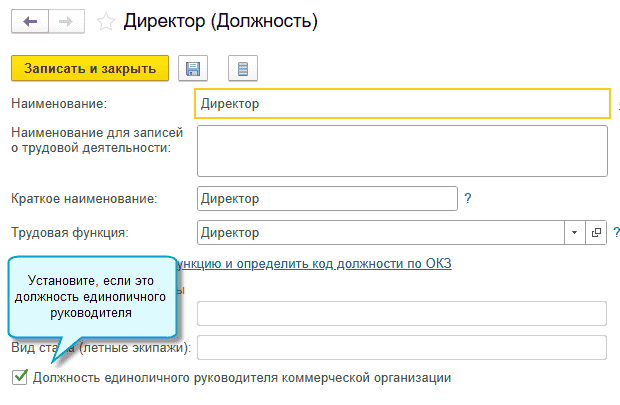Click into the Наименование field
The height and width of the screenshot is (405, 620).
tap(402, 103)
